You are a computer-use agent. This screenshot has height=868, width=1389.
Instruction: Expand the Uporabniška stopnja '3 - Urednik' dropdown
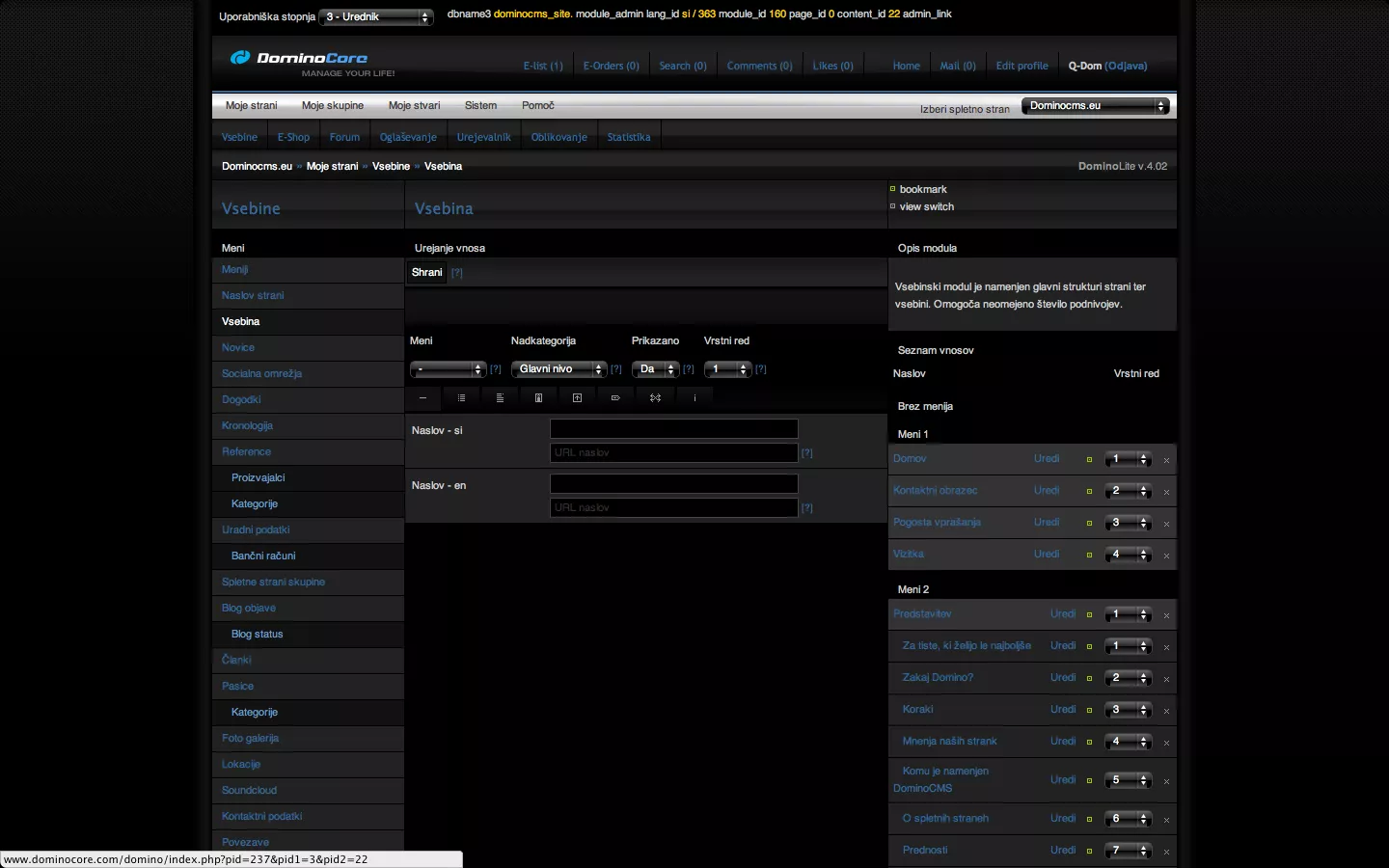click(x=376, y=17)
